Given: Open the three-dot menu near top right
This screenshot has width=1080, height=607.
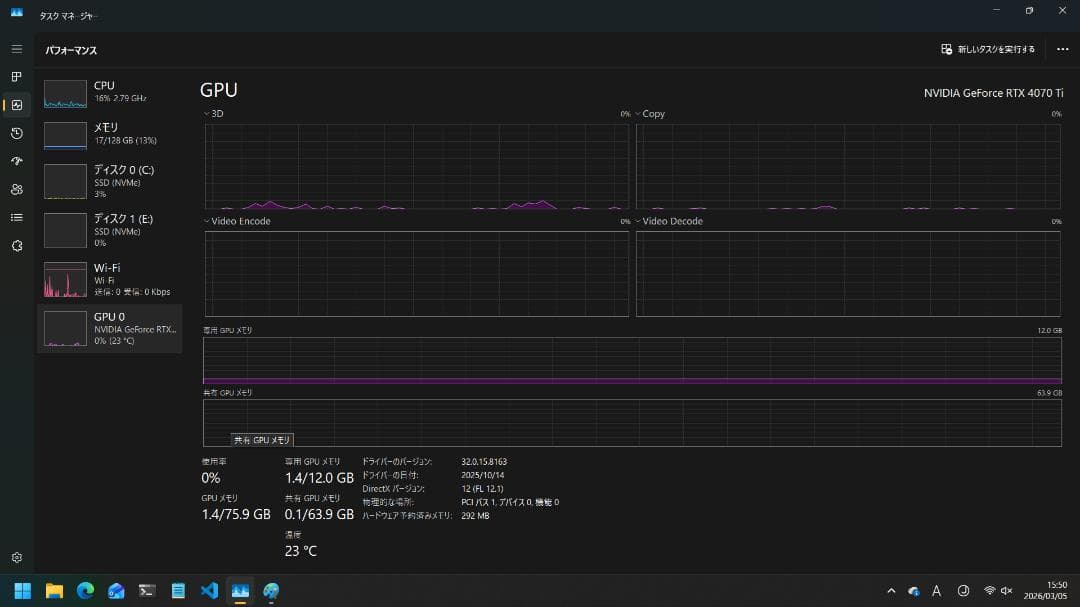Looking at the screenshot, I should point(1062,49).
